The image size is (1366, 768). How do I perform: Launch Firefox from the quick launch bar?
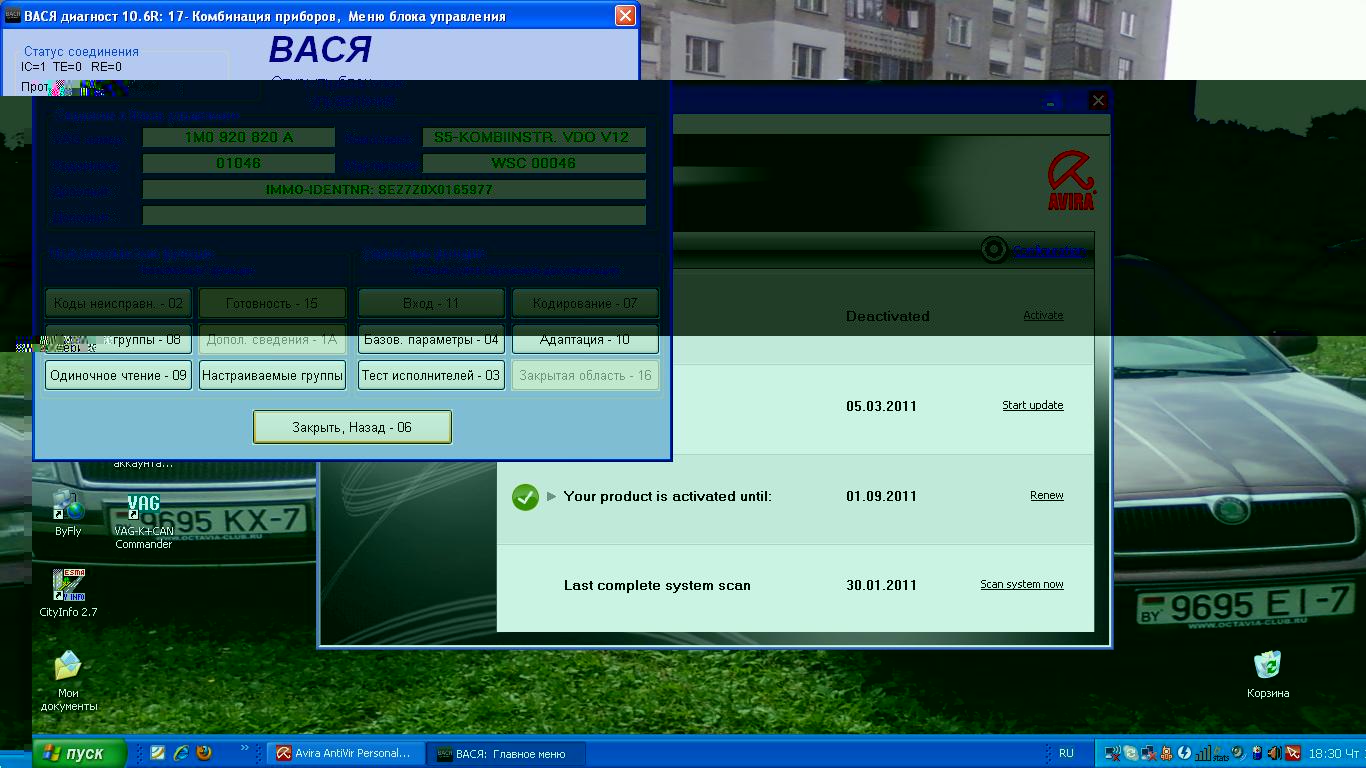[204, 753]
